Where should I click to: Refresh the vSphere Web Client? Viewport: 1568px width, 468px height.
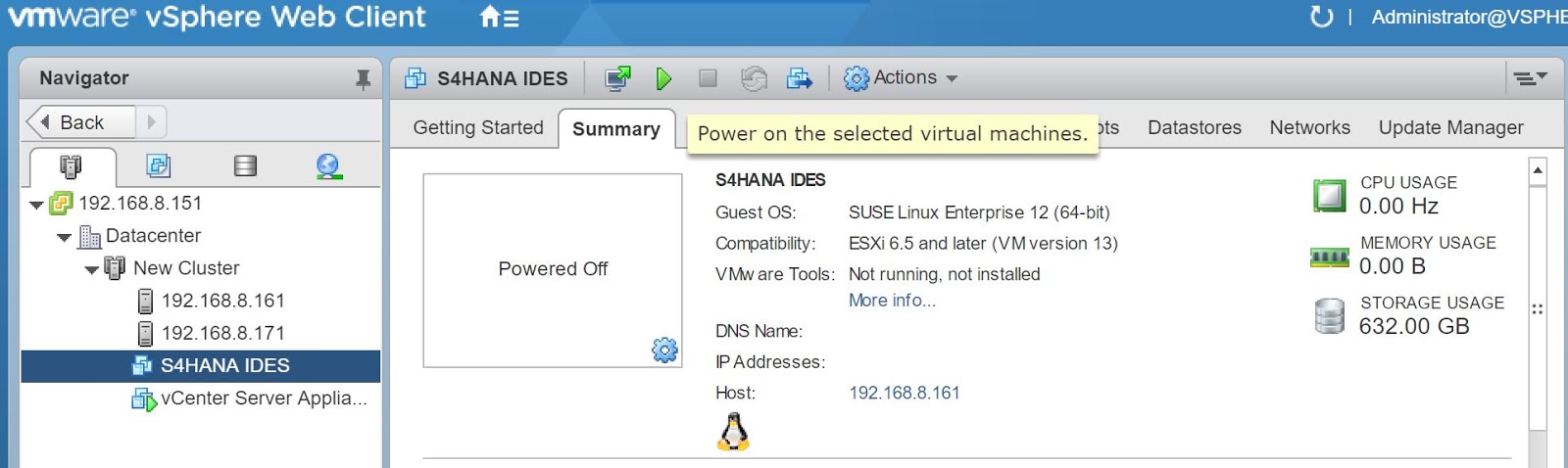point(1321,17)
